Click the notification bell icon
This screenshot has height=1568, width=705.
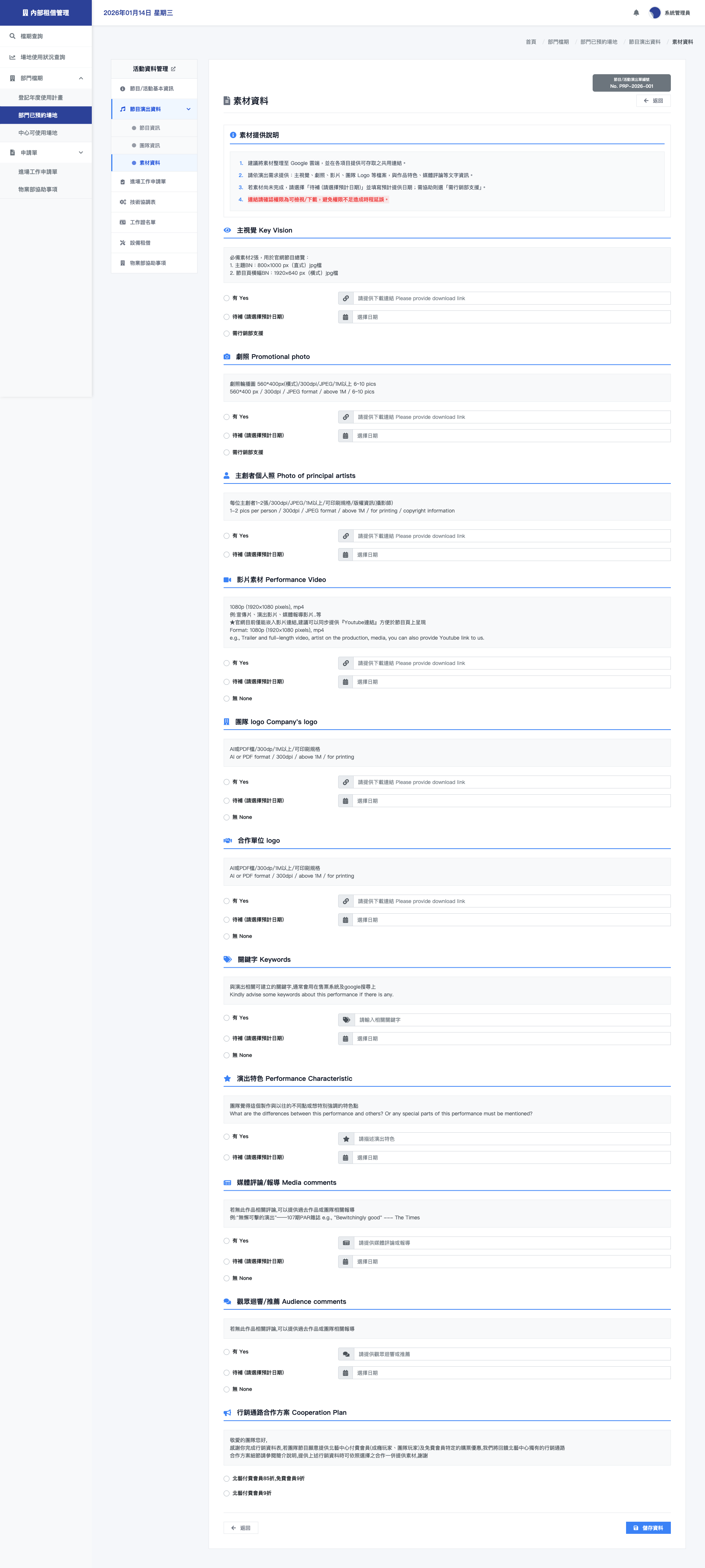636,13
